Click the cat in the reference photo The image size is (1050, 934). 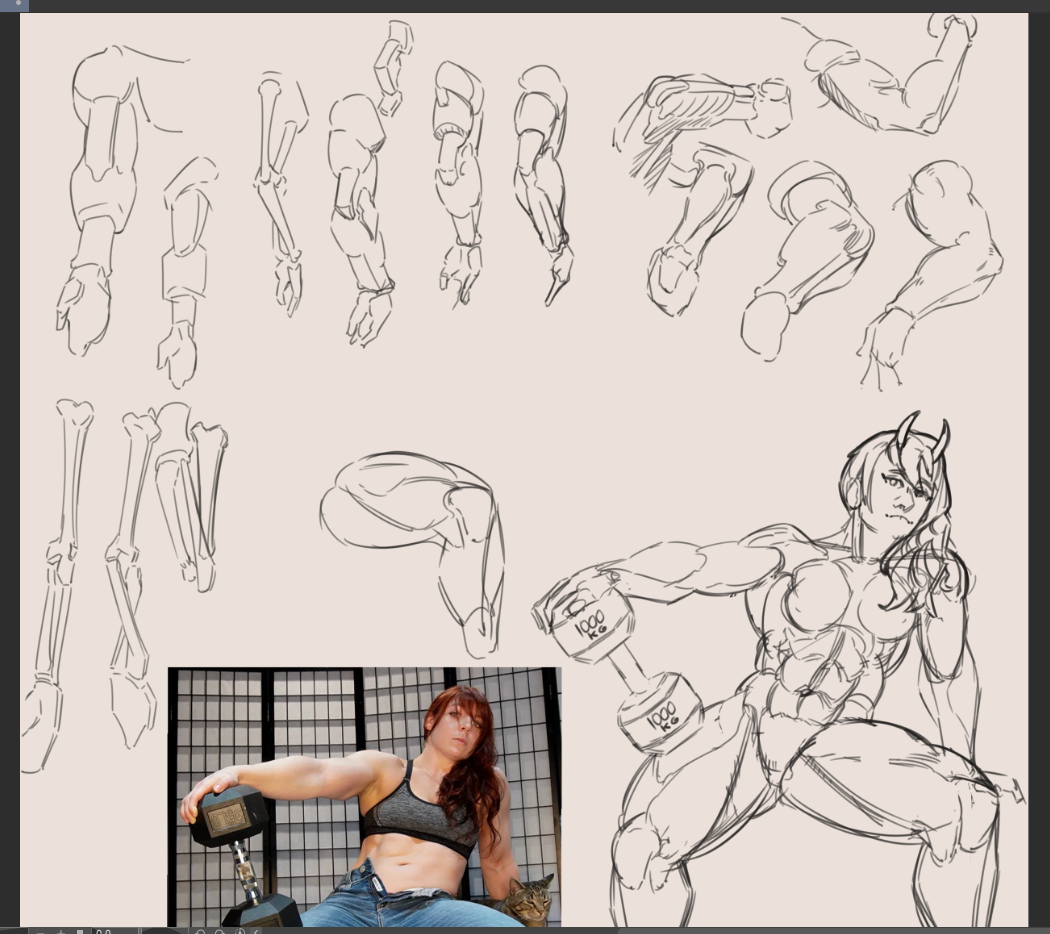(529, 901)
